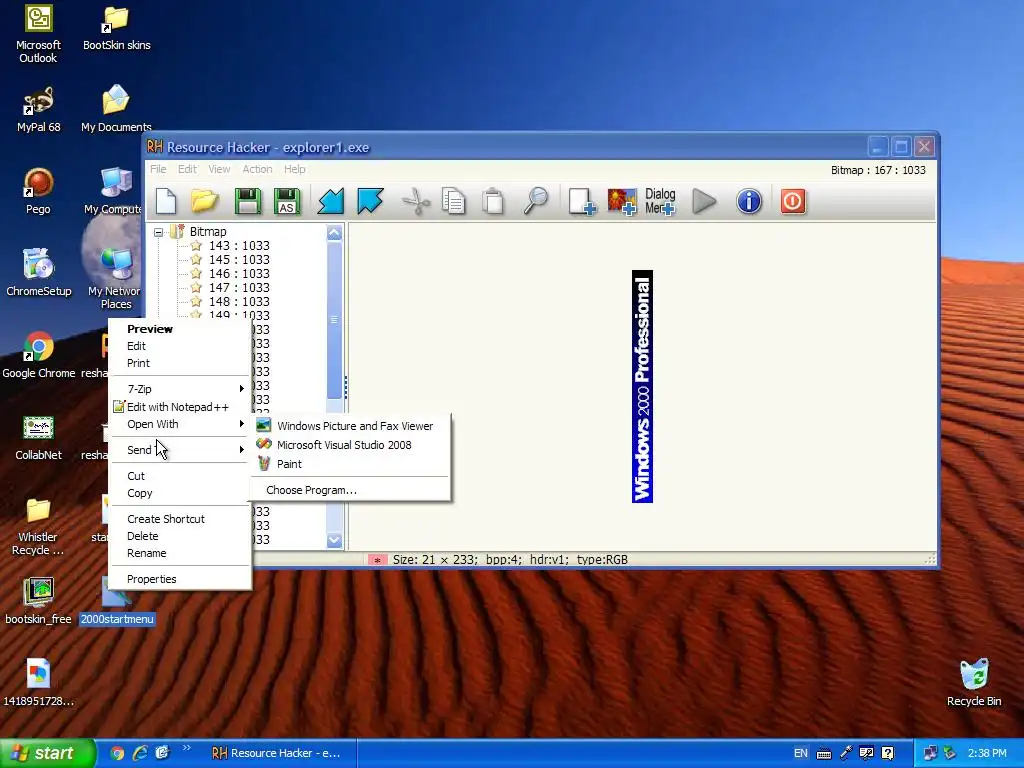The height and width of the screenshot is (768, 1024).
Task: Open the View menu
Action: (x=219, y=169)
